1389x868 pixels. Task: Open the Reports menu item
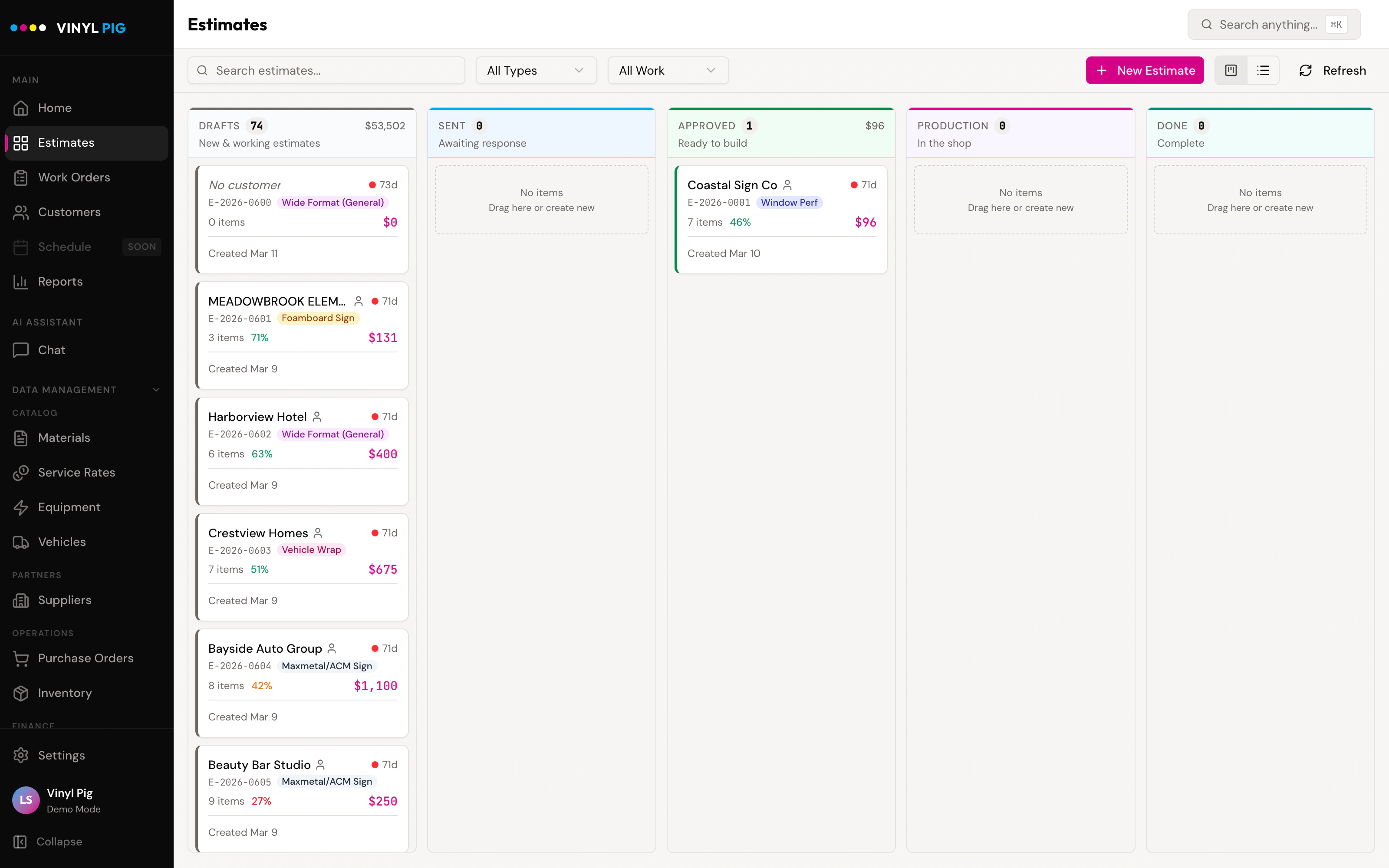87,282
